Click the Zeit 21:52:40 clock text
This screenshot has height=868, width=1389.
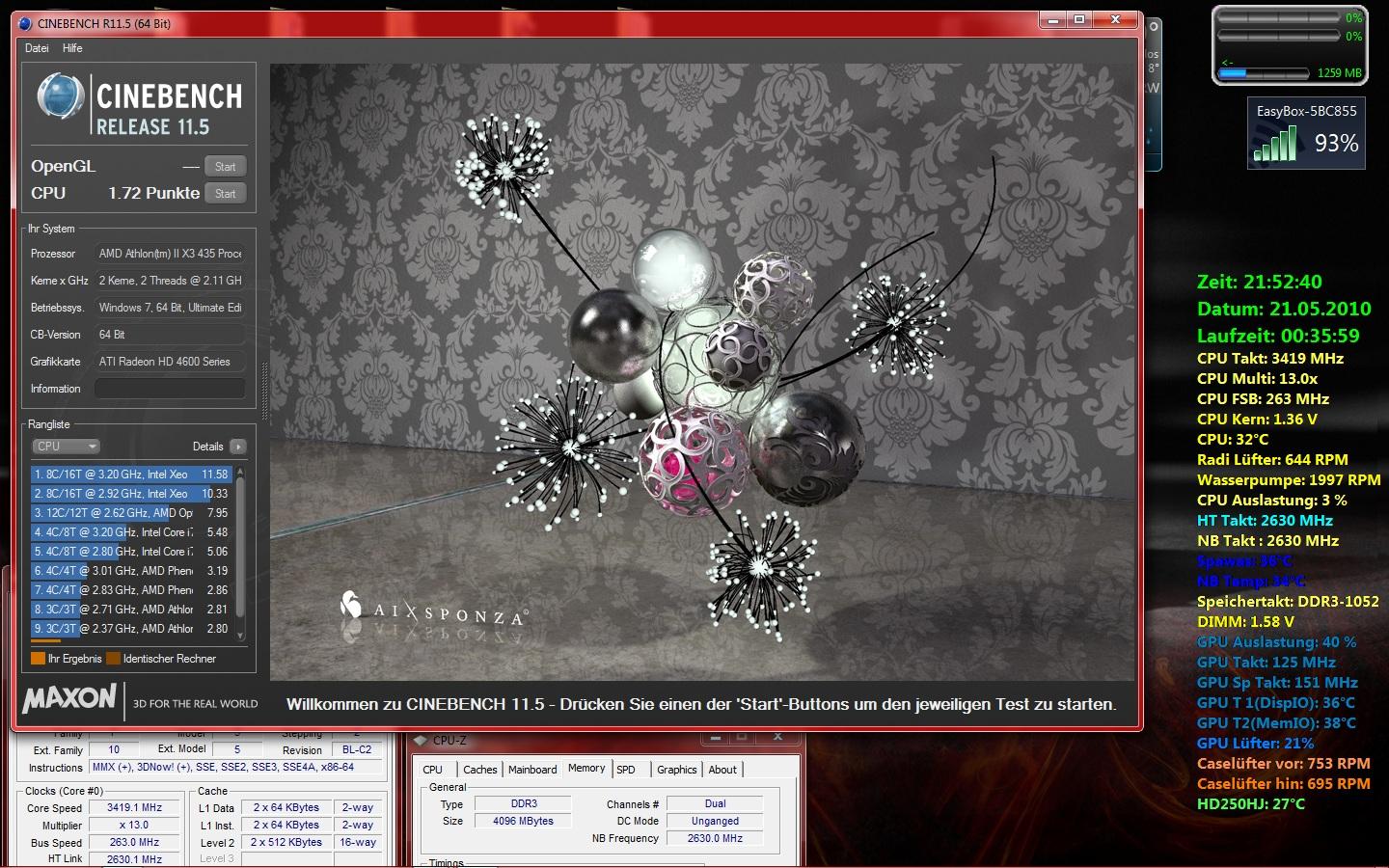point(1260,283)
